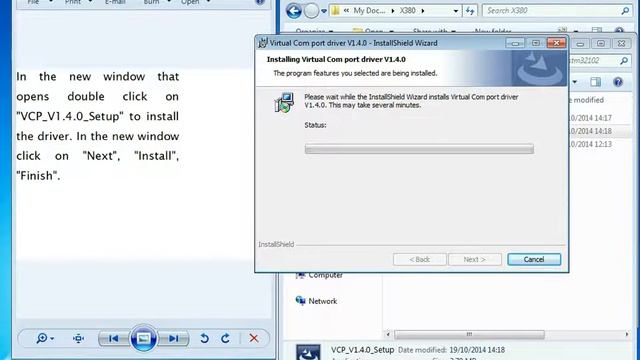Toggle the preview pane in the rear Explorer
The width and height of the screenshot is (640, 360).
coord(596,82)
